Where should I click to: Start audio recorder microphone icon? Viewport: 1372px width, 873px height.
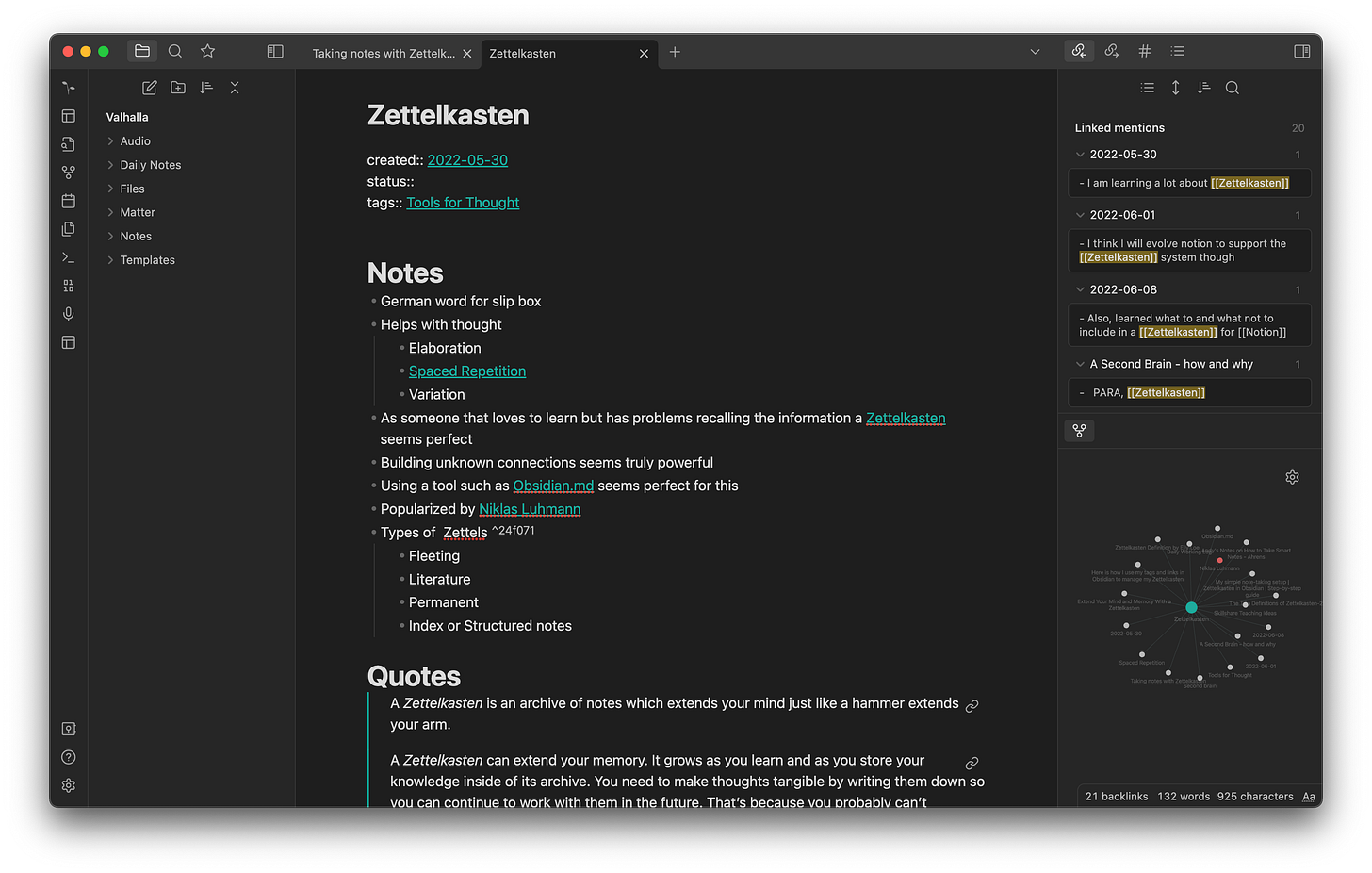click(69, 314)
